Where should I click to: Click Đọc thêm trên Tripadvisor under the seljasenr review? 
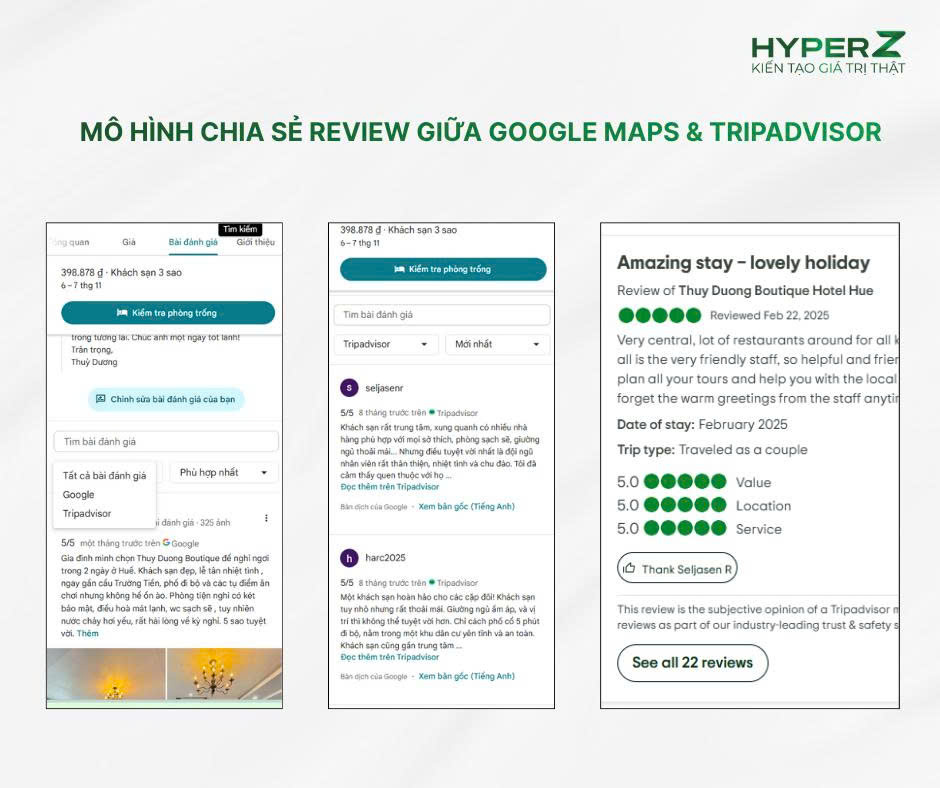[x=389, y=487]
